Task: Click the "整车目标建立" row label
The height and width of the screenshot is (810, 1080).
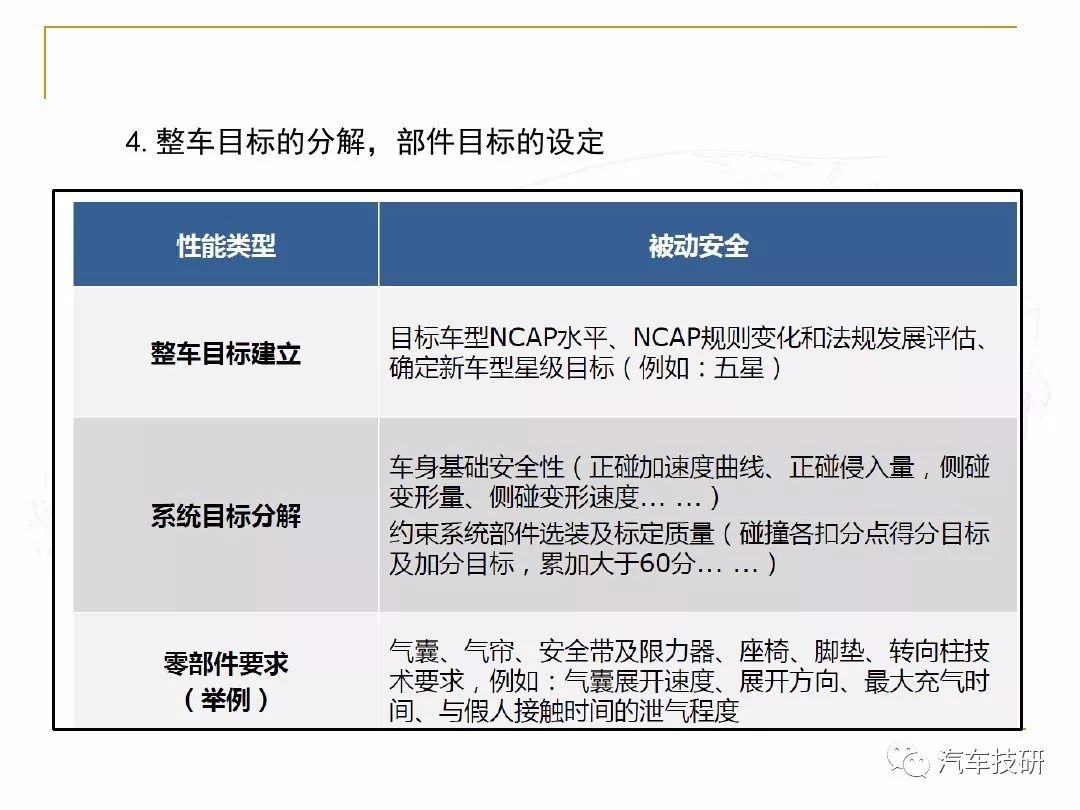Action: pyautogui.click(x=226, y=353)
